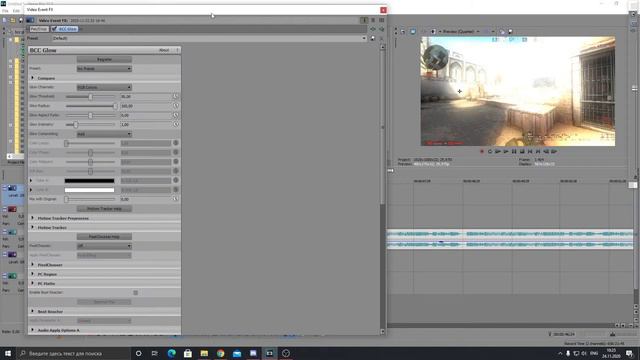Open Microsoft Edge from taskbar
The image size is (640, 360).
coord(172,353)
